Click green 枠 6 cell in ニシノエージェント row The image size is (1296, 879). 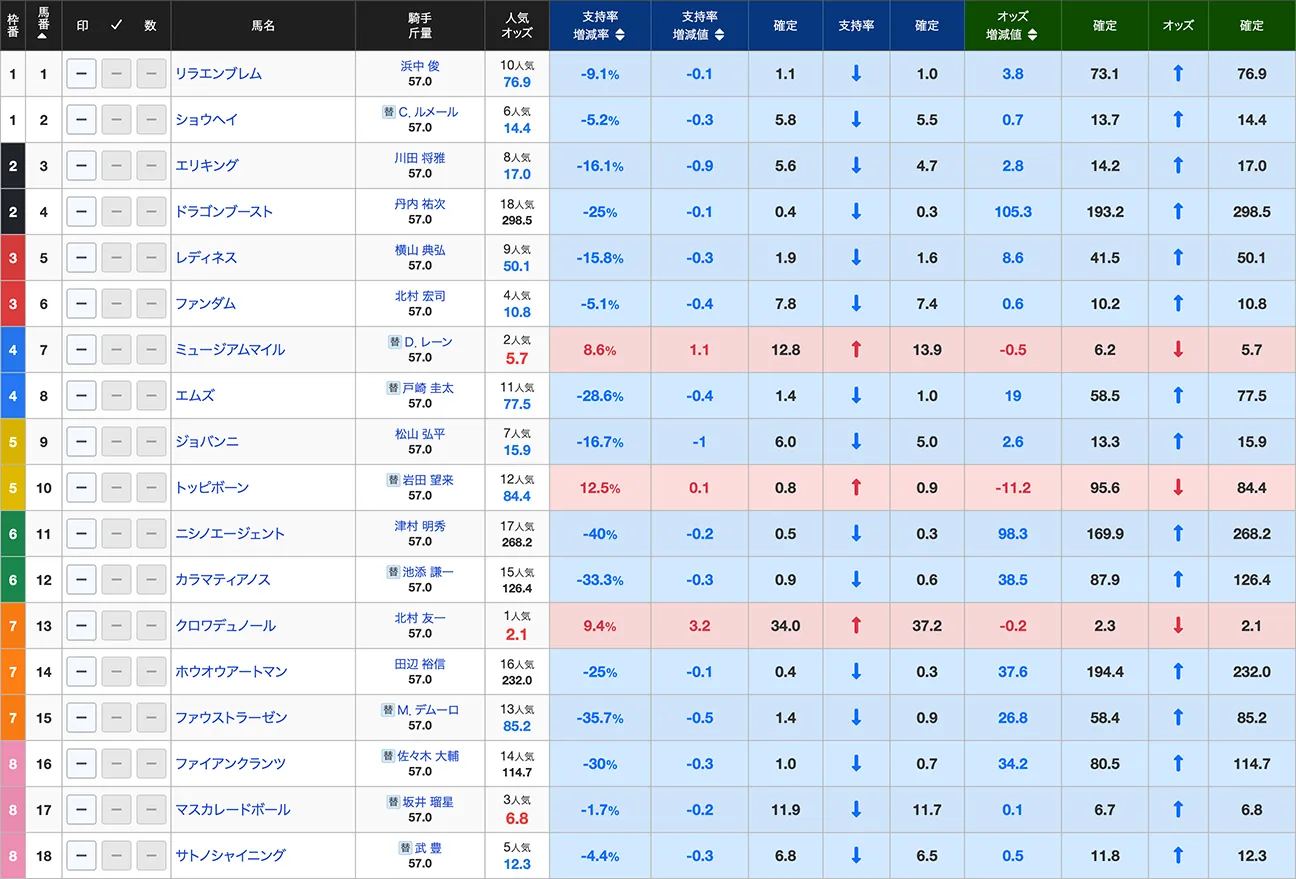click(x=13, y=534)
